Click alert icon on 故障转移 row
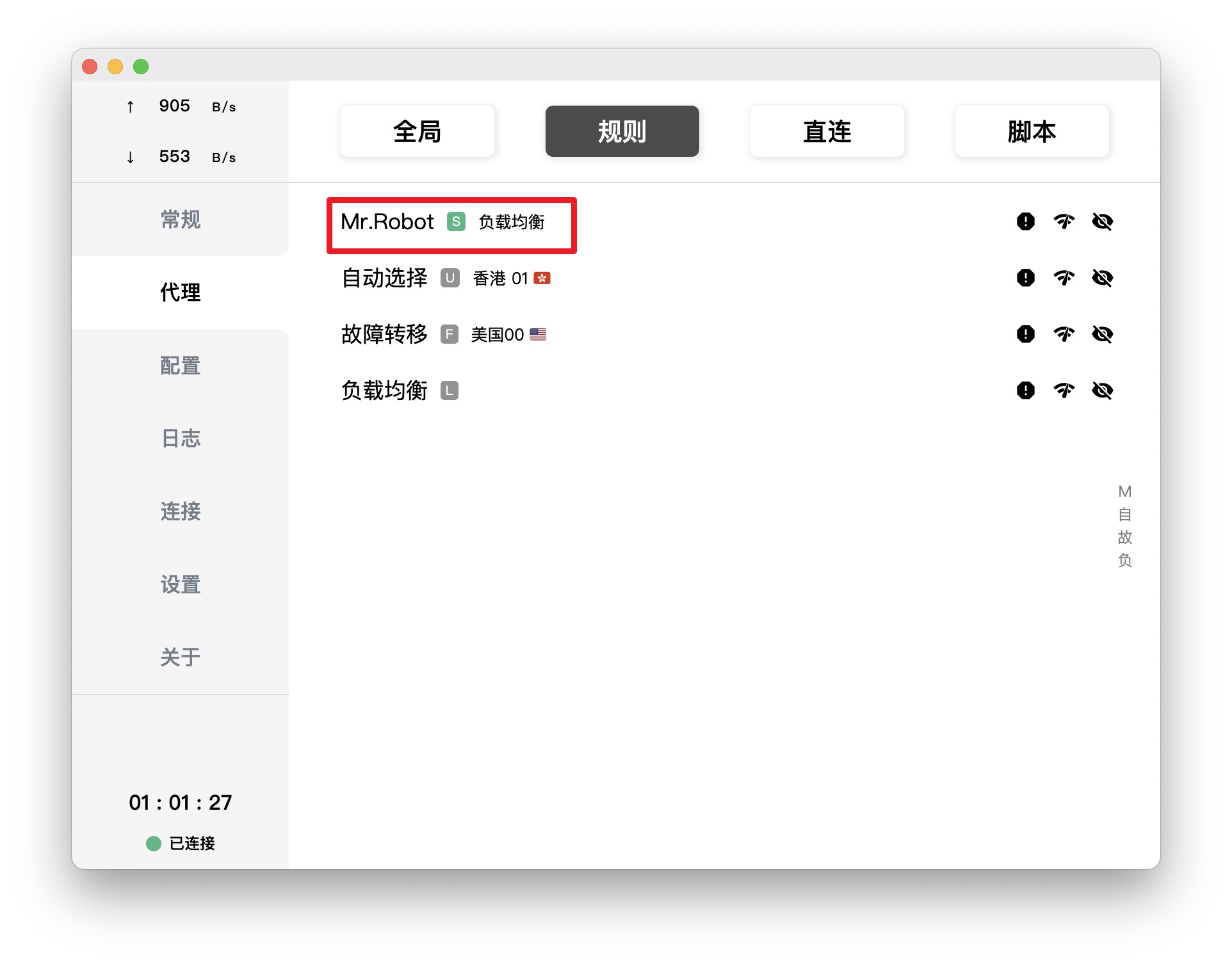 point(1025,334)
